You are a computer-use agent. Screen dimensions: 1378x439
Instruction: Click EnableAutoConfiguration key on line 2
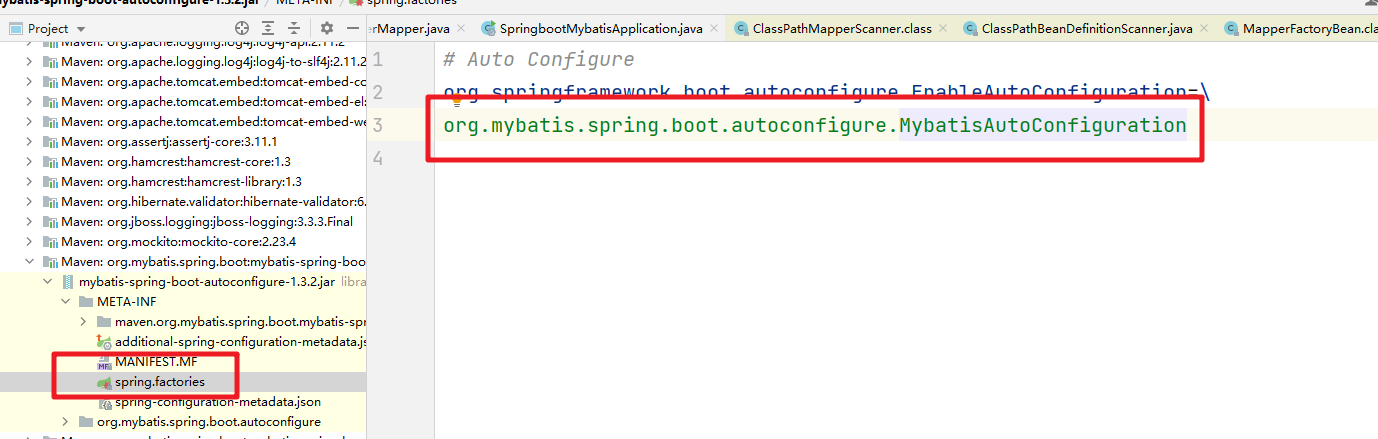(1049, 93)
